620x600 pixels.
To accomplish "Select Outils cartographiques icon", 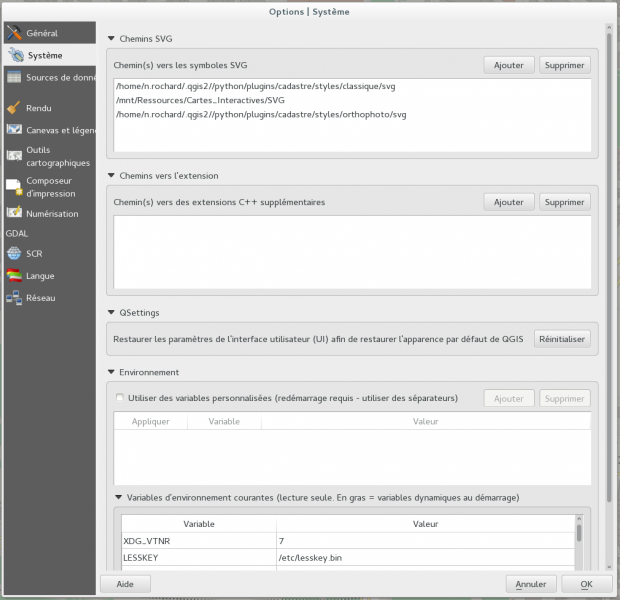I will (14, 155).
